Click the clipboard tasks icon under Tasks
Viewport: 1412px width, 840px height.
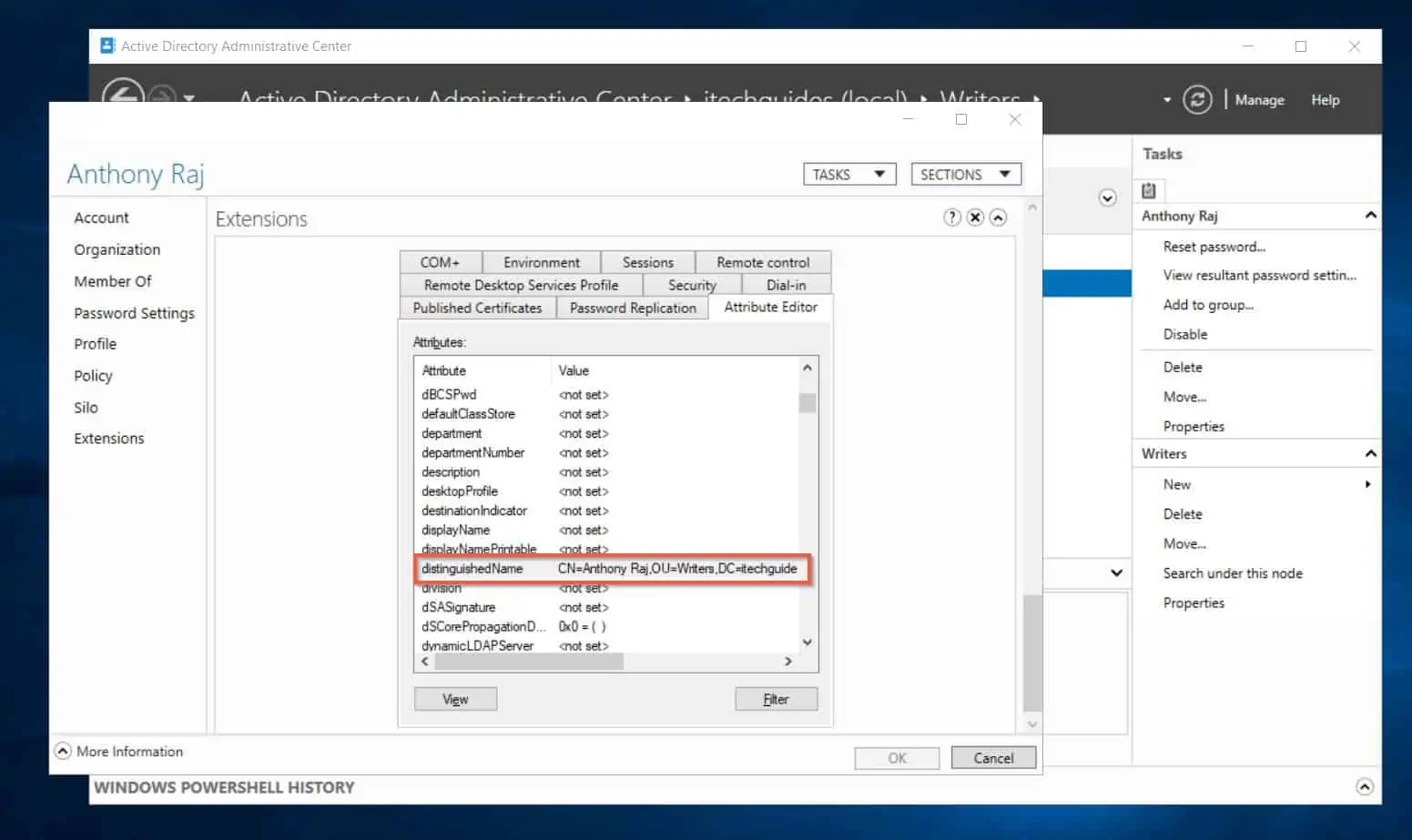[x=1149, y=190]
